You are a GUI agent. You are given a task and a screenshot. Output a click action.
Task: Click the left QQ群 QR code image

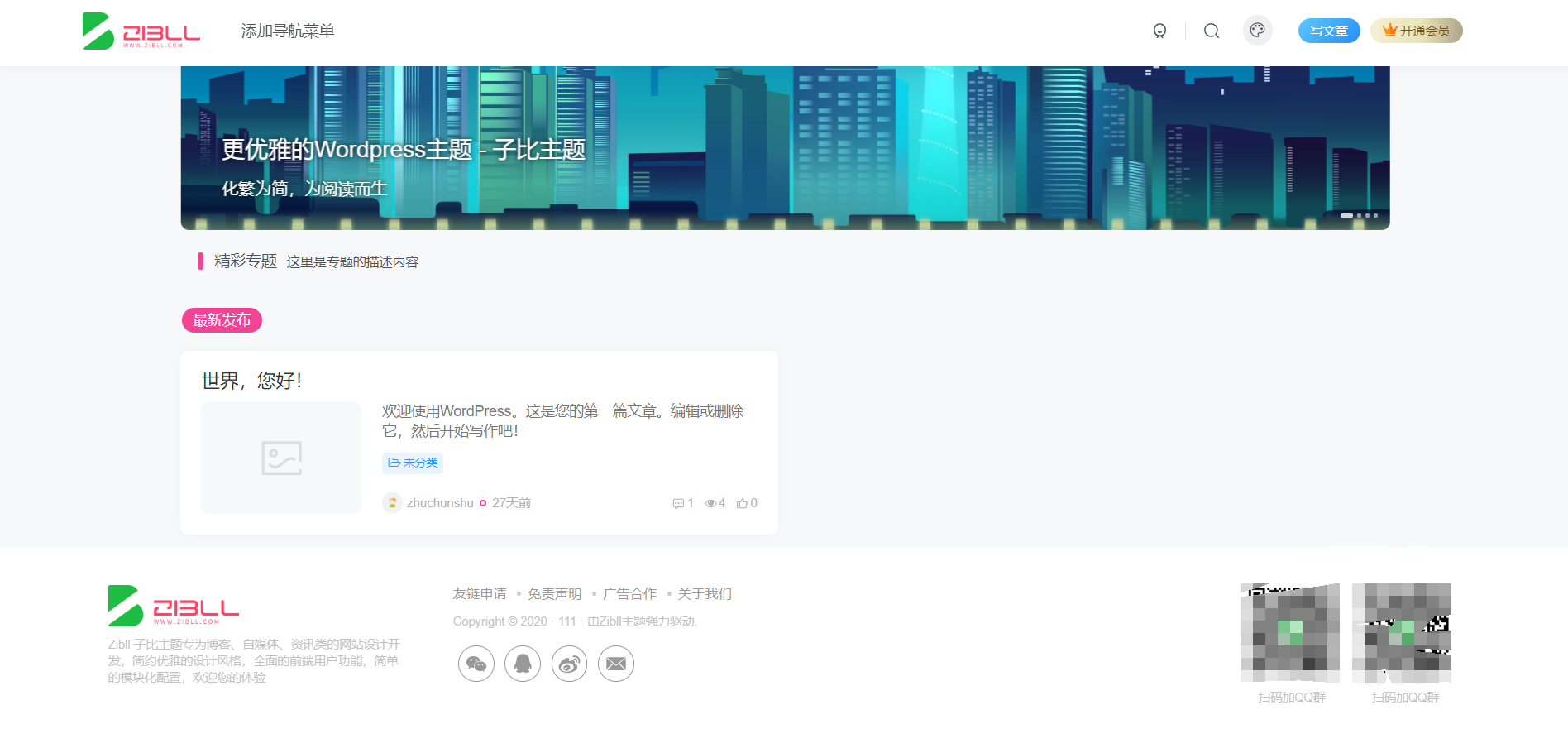pos(1290,633)
